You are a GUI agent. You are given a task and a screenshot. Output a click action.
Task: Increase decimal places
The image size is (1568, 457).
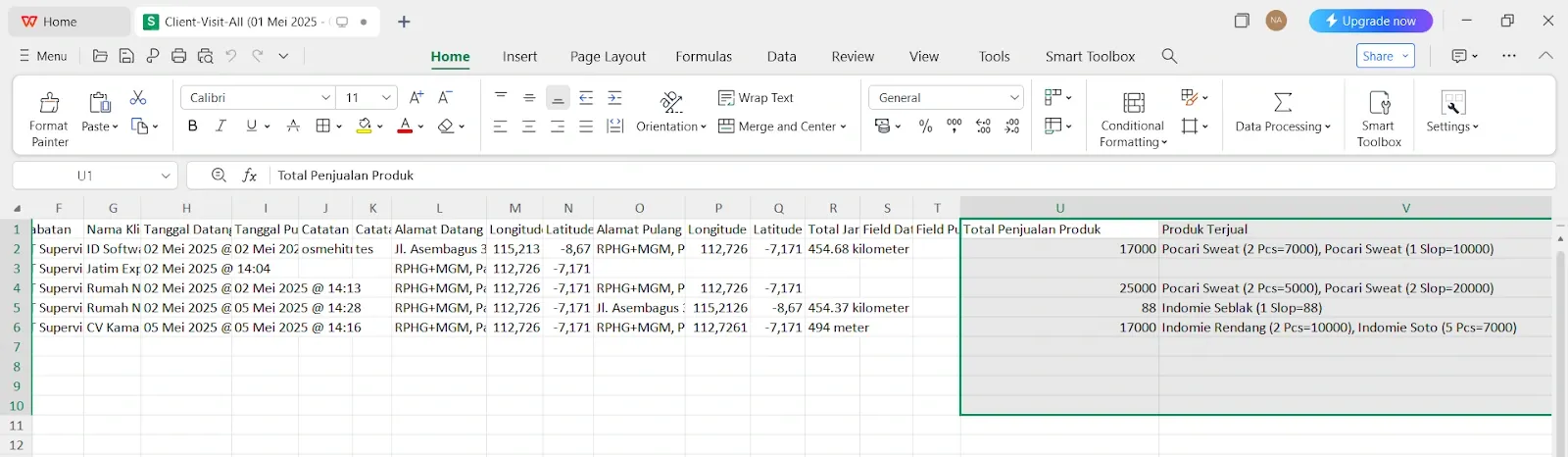coord(983,126)
